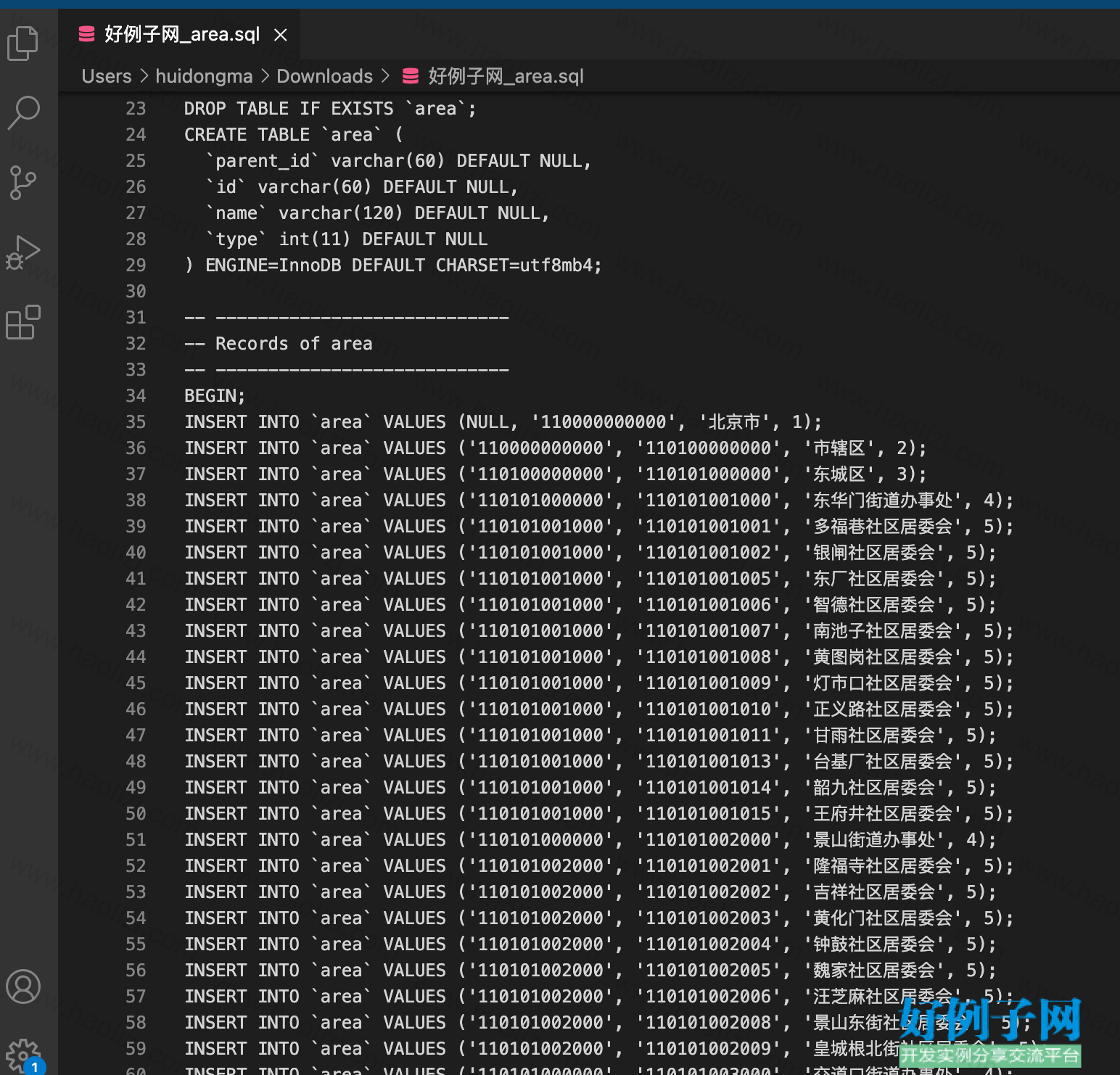Viewport: 1120px width, 1075px height.
Task: Click '甘雨社区居委会' value
Action: click(x=874, y=736)
